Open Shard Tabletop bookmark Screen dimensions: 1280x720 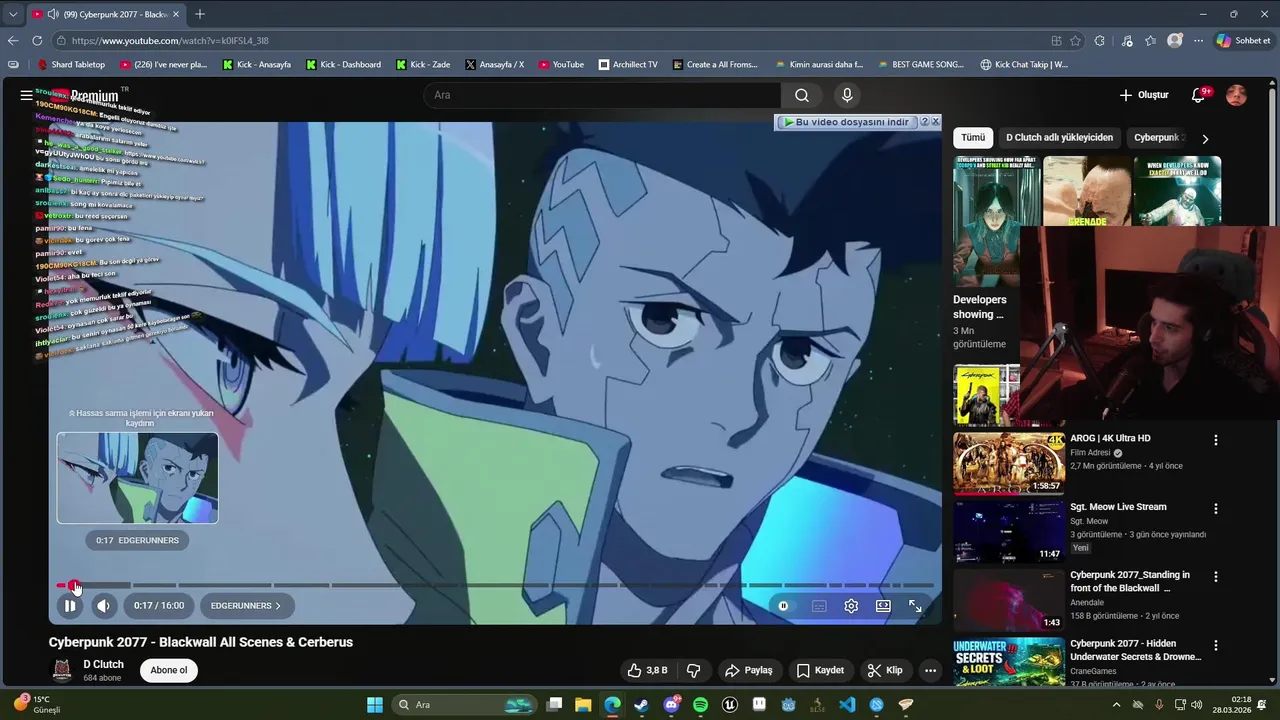(71, 65)
